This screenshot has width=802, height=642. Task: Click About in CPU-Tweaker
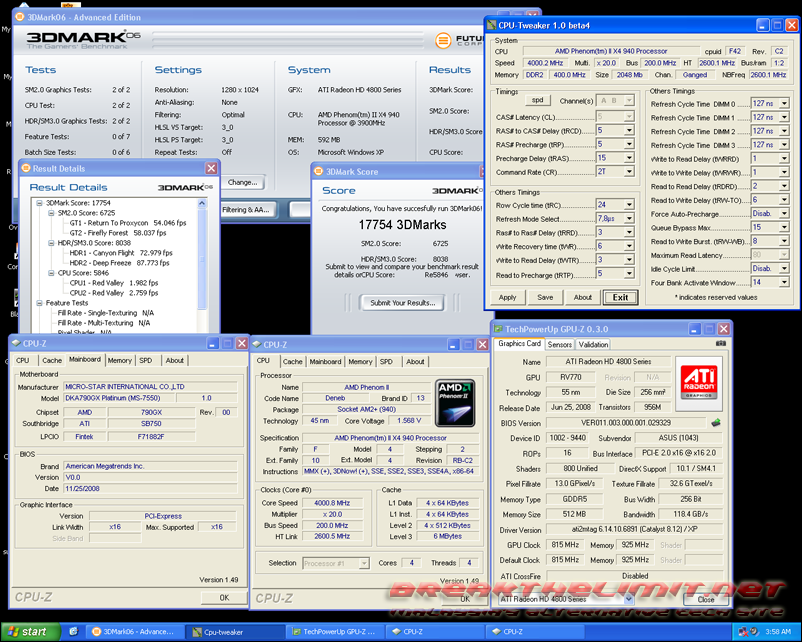[x=583, y=297]
